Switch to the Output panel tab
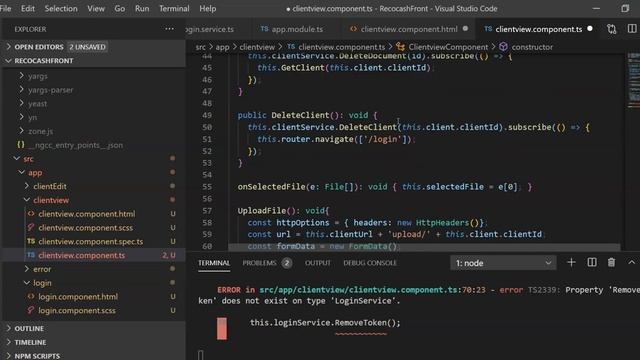The height and width of the screenshot is (360, 640). tap(318, 263)
